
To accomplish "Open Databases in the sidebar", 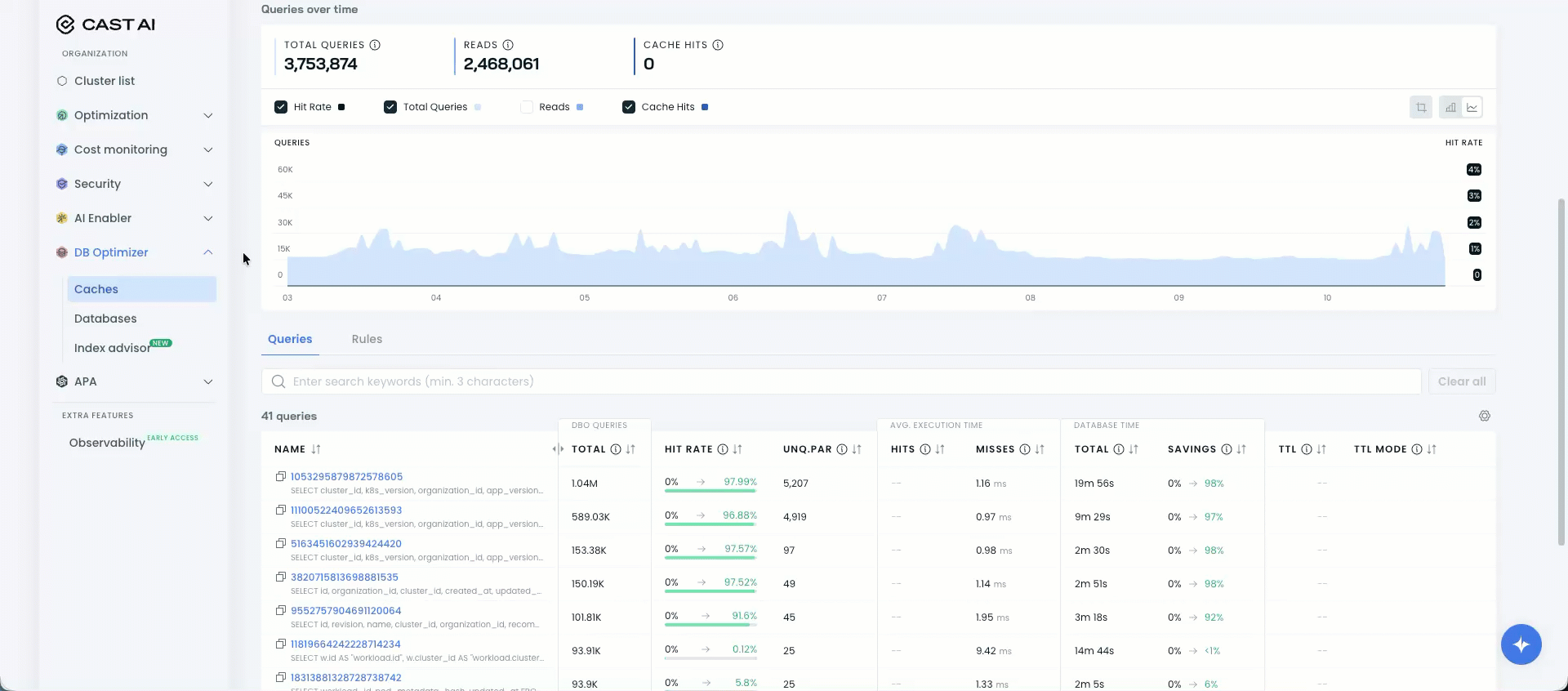I will pyautogui.click(x=105, y=319).
